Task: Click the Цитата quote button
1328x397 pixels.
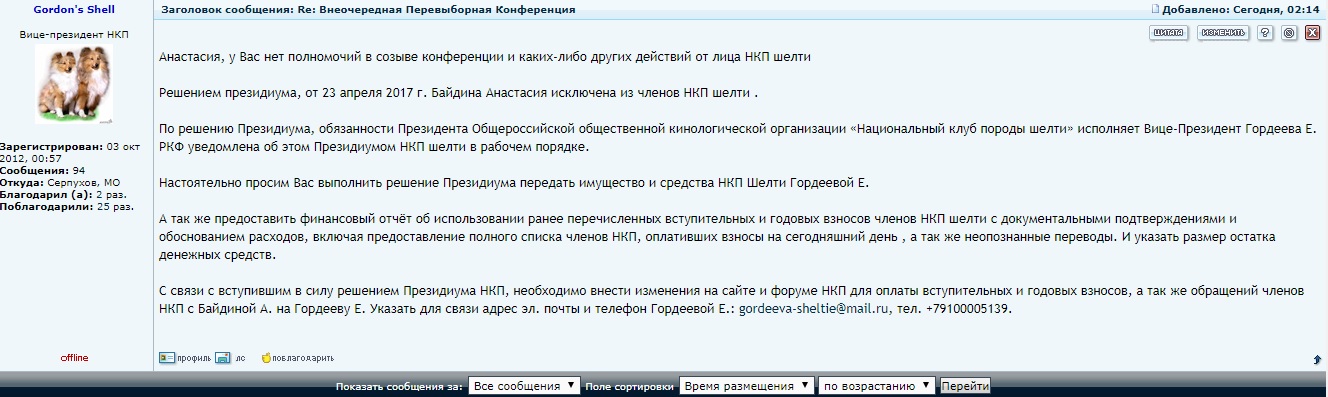Action: tap(1169, 33)
